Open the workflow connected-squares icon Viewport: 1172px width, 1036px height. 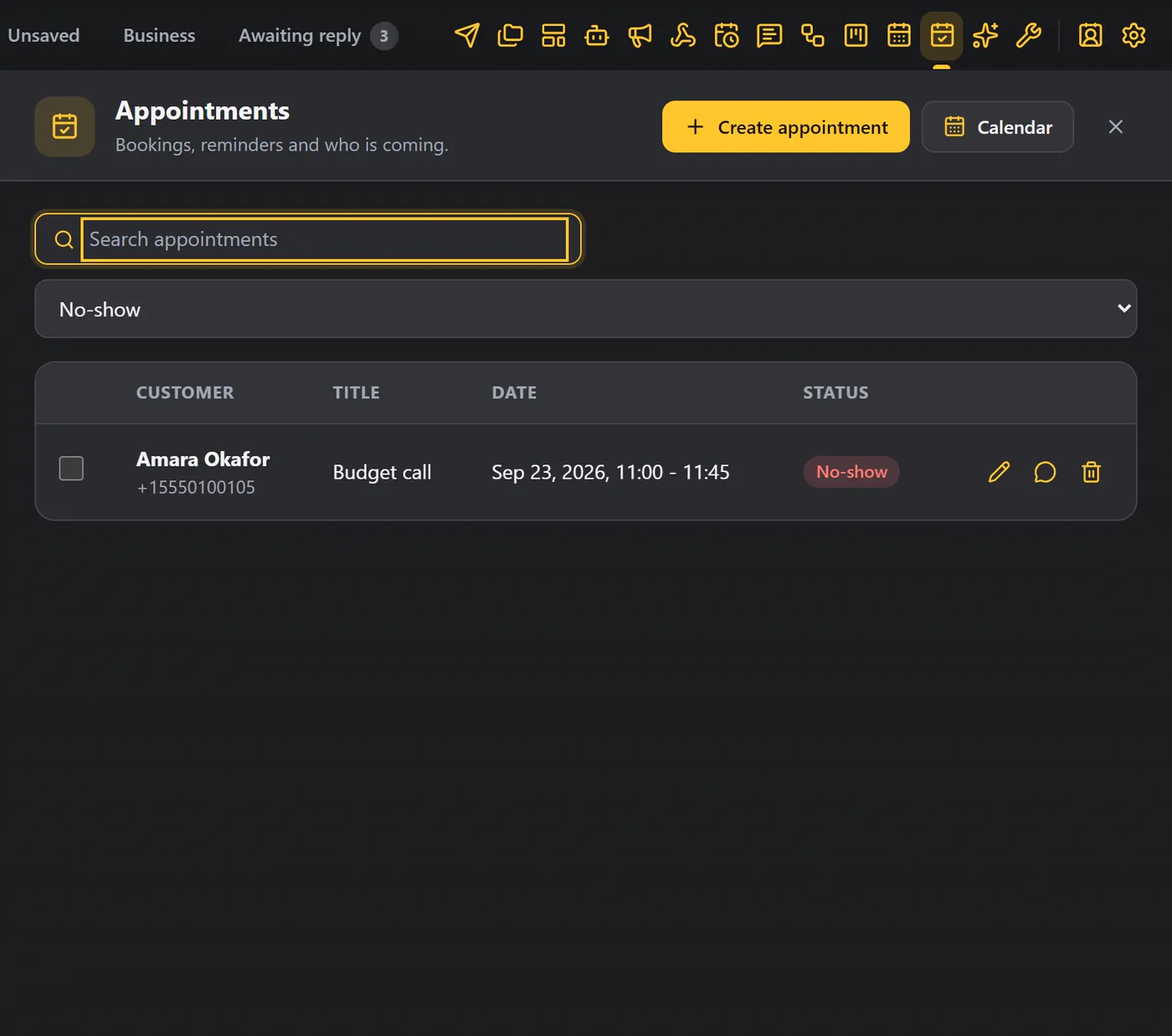tap(813, 35)
